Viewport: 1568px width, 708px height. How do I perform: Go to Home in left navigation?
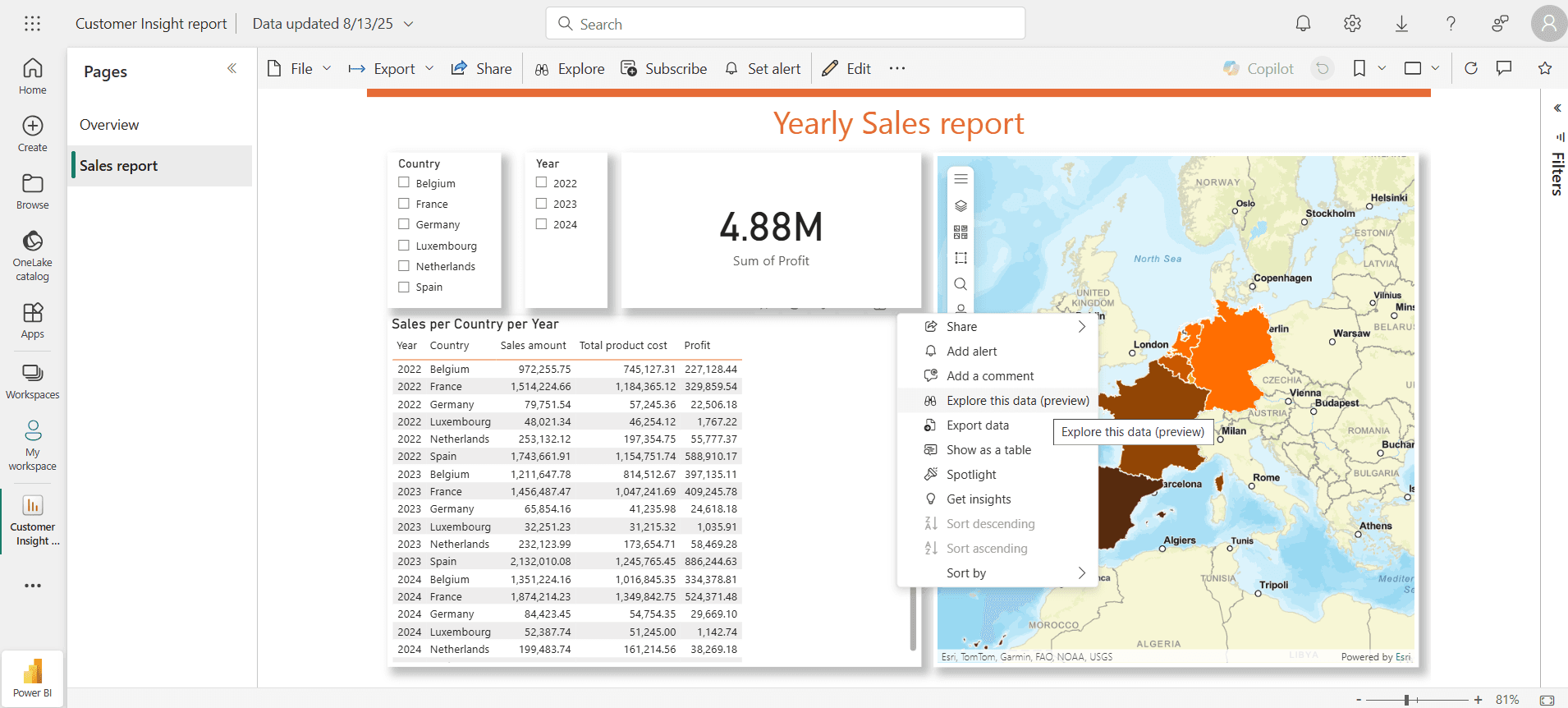click(x=33, y=76)
